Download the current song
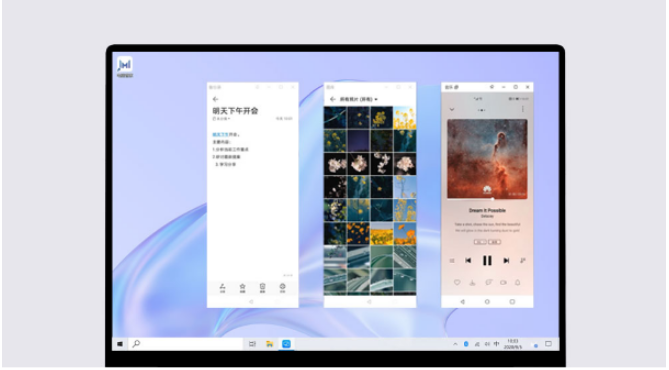Viewport: 669px width, 370px height. (472, 283)
